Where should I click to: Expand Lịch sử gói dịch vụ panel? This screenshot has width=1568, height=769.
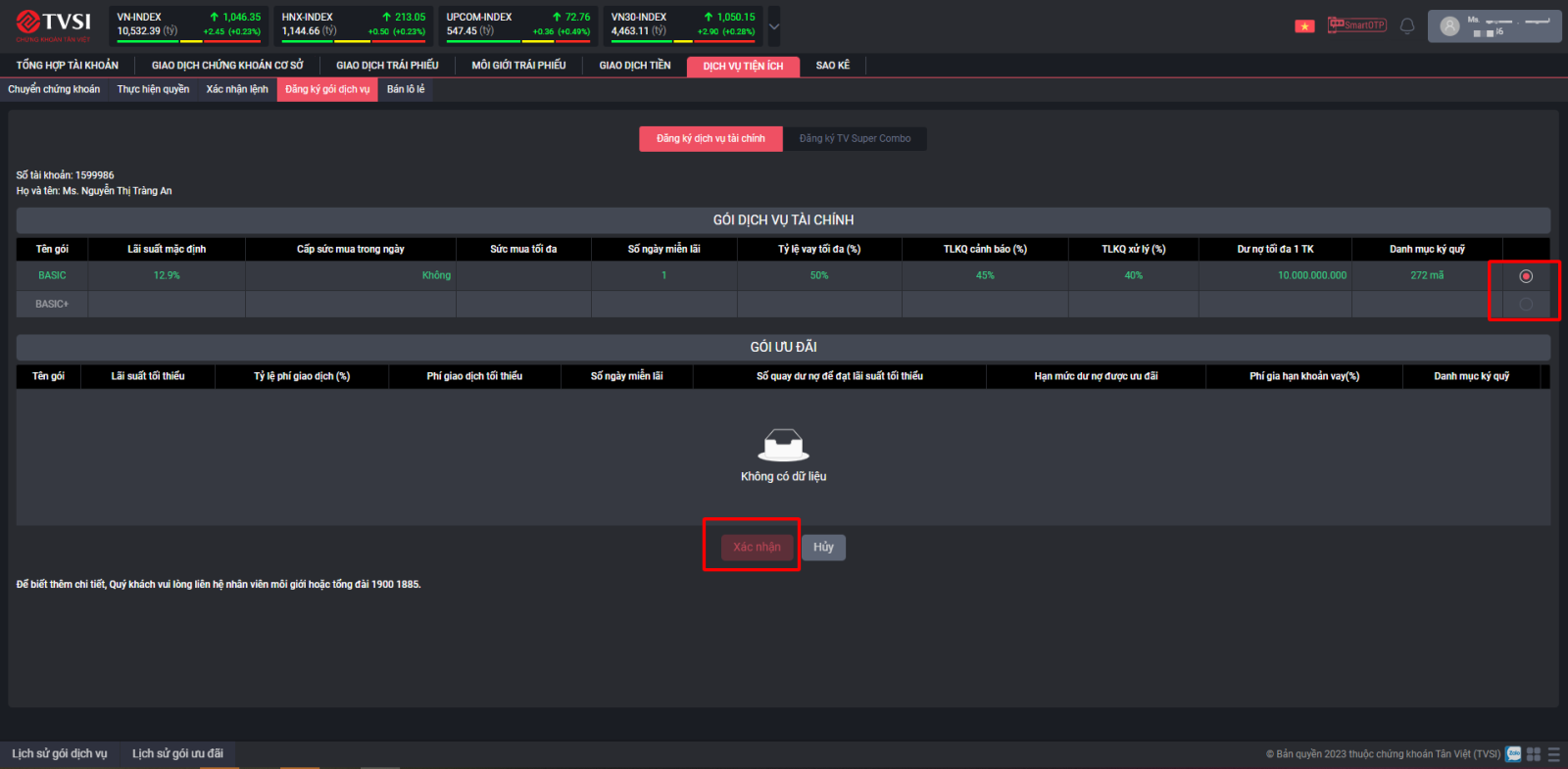(x=60, y=753)
